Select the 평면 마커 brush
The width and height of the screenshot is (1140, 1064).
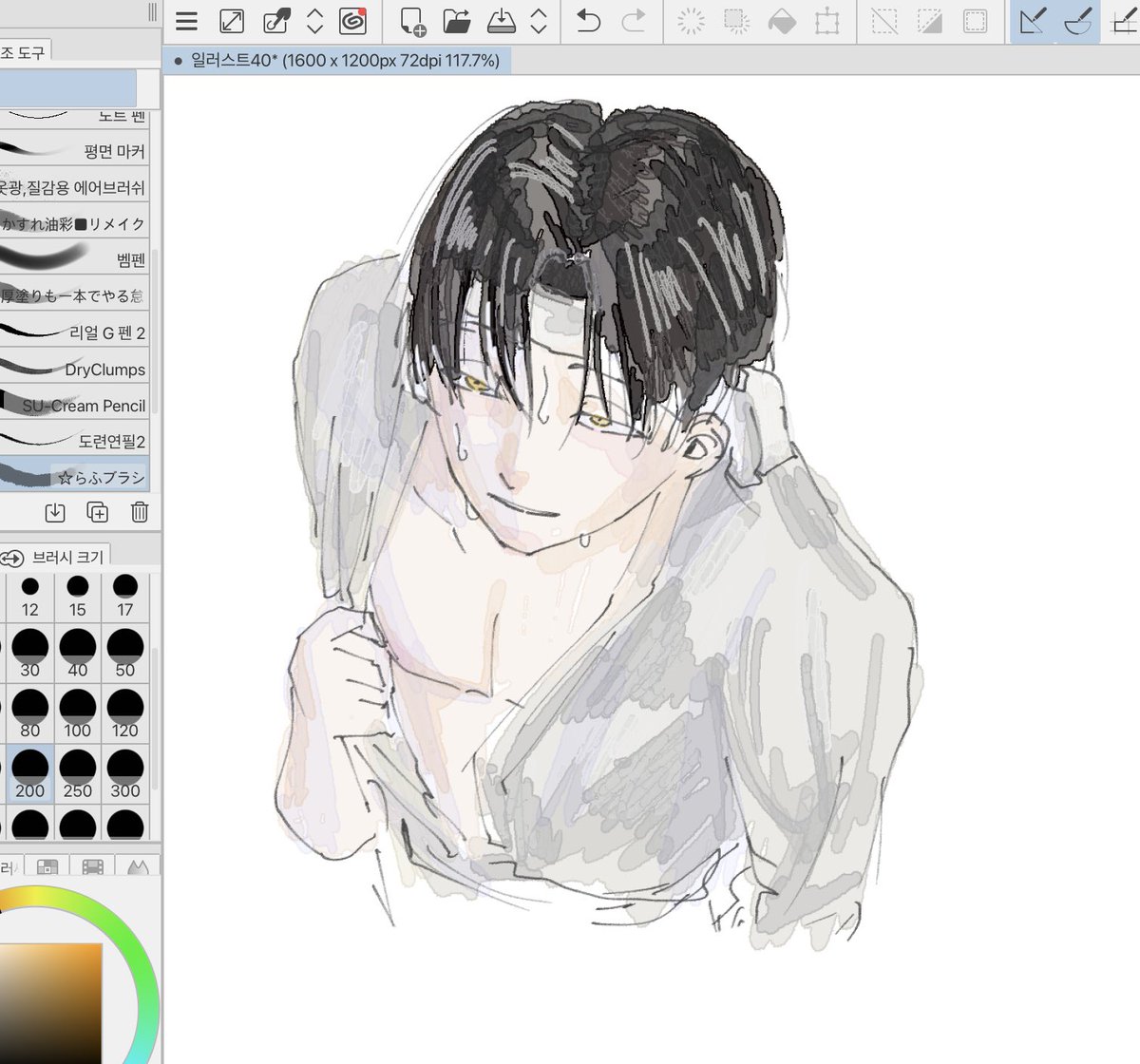point(74,151)
